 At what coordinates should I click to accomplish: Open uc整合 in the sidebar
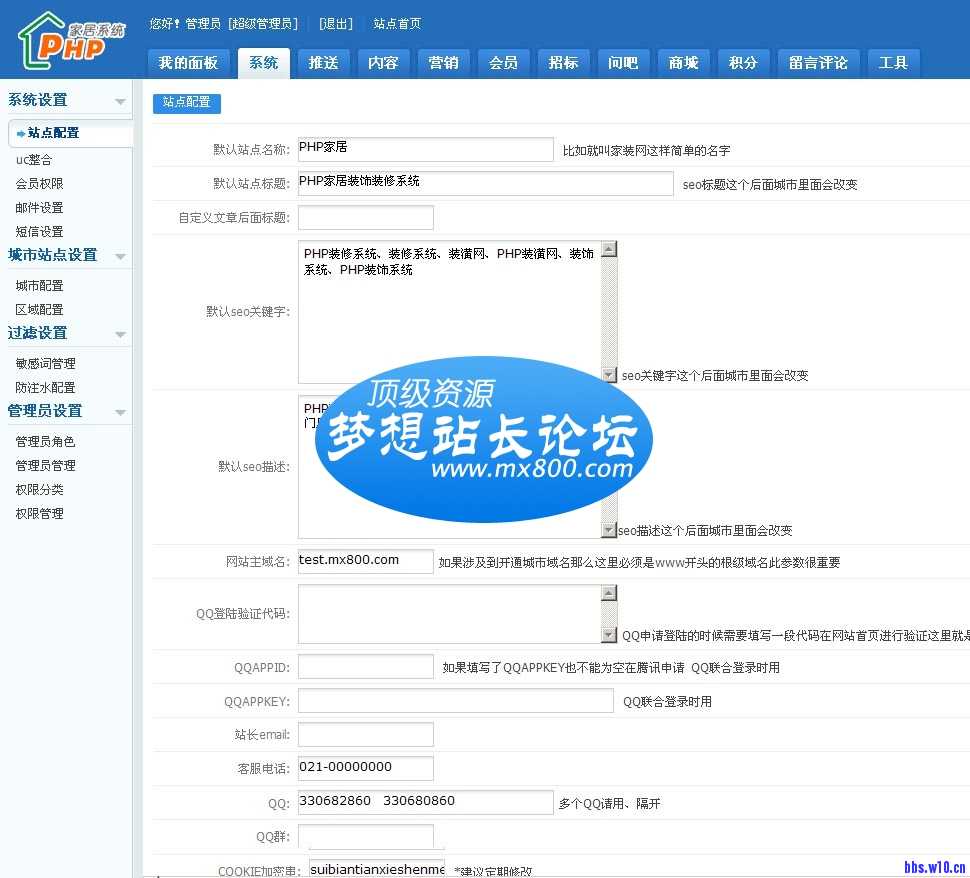(34, 160)
